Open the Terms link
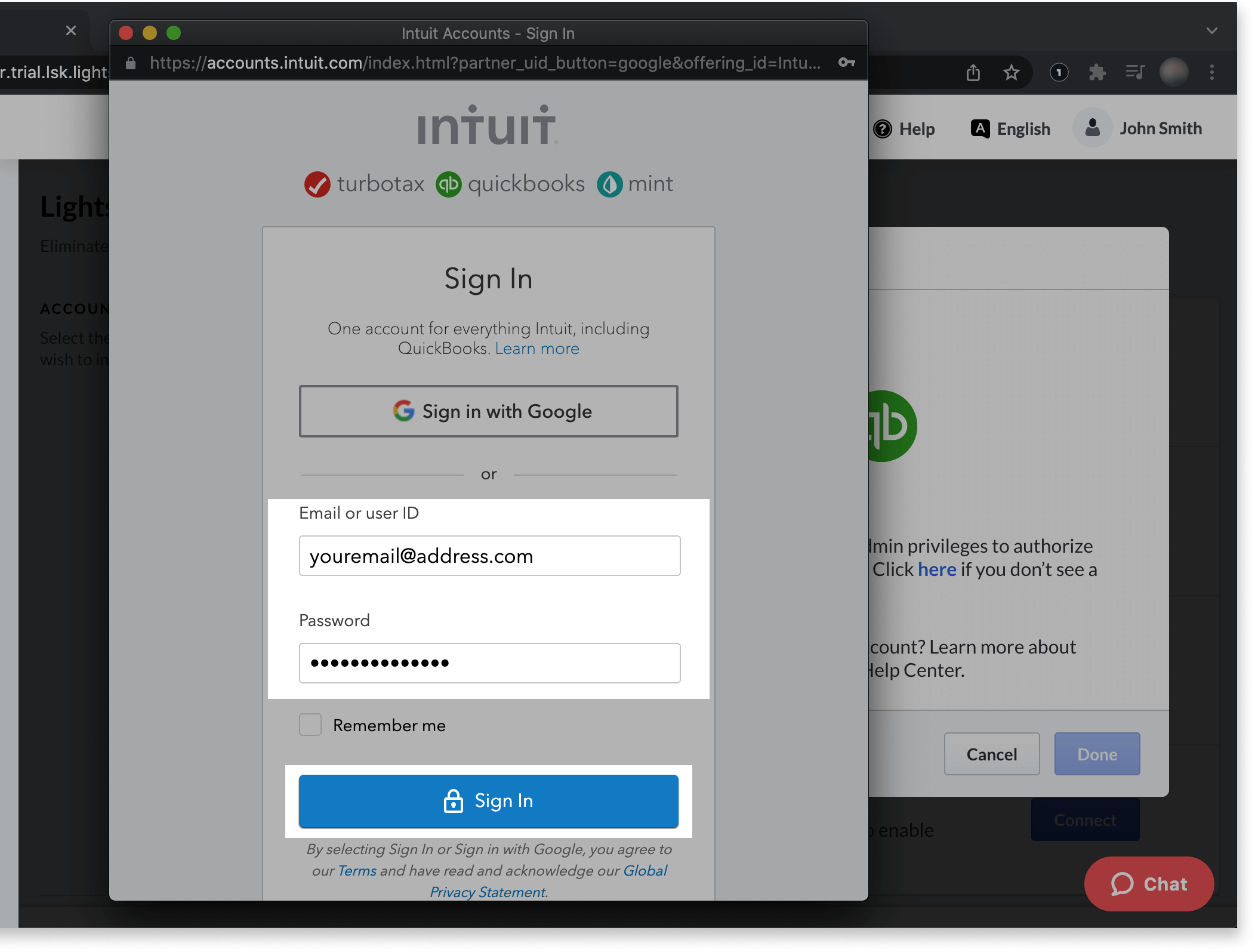Screen dimensions: 1255x952 click(x=356, y=870)
